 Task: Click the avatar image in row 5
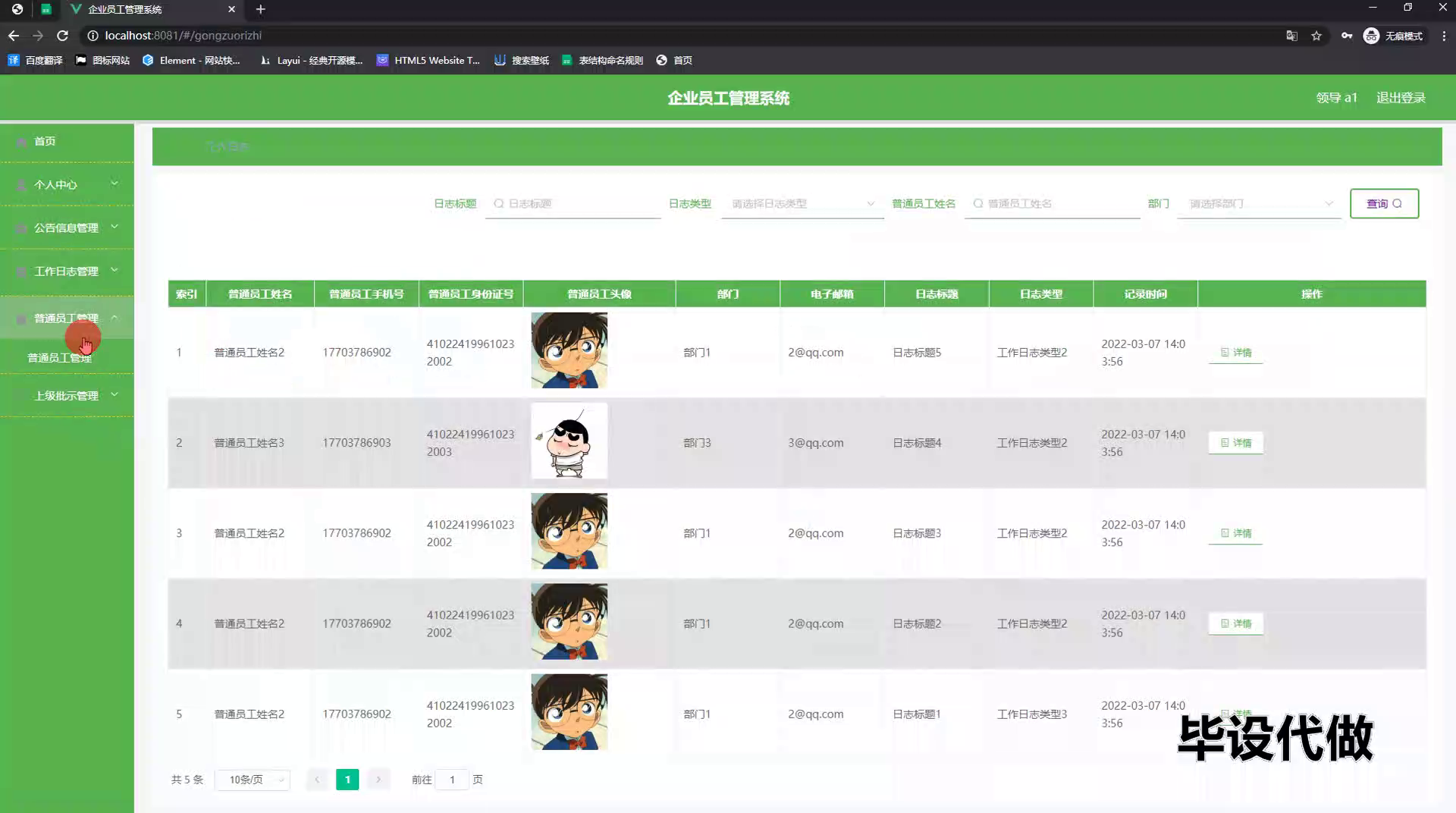click(x=570, y=712)
